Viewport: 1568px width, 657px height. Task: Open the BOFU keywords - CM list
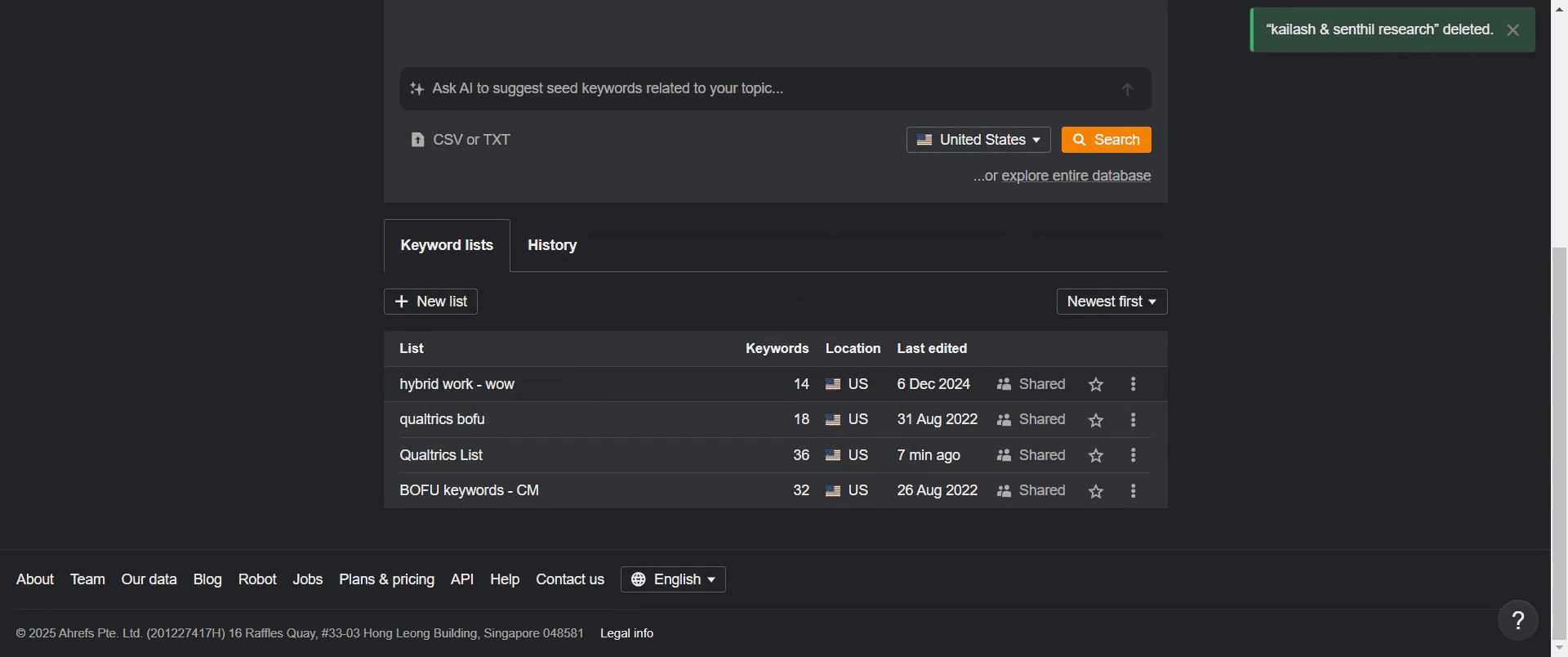click(x=469, y=490)
